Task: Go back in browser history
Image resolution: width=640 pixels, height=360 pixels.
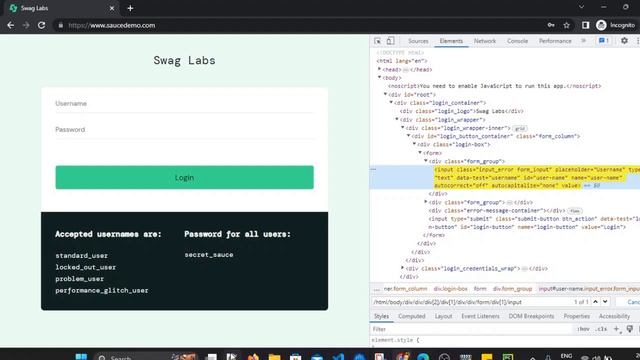Action: [11, 25]
